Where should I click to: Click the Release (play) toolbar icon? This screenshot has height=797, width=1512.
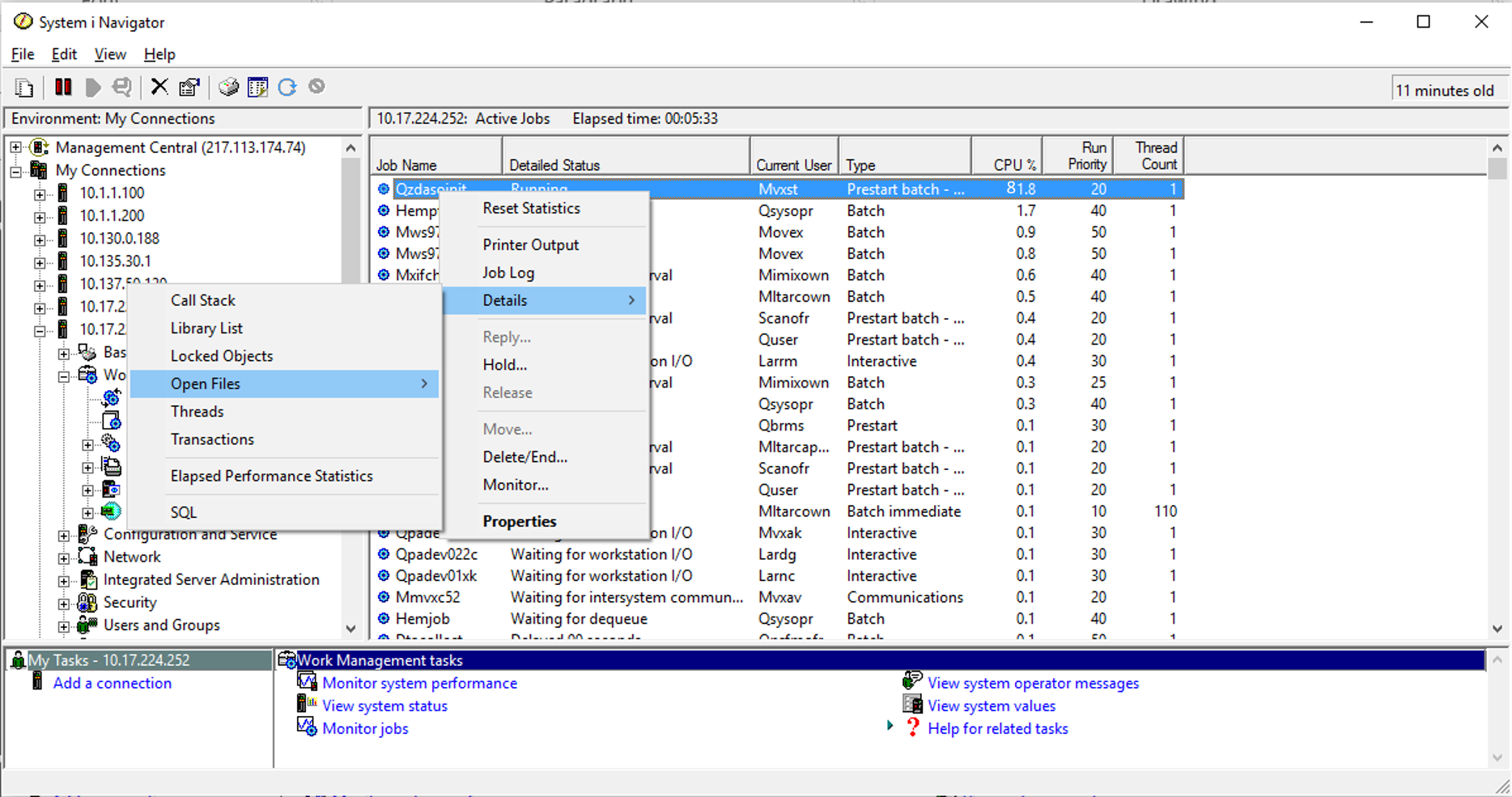93,87
